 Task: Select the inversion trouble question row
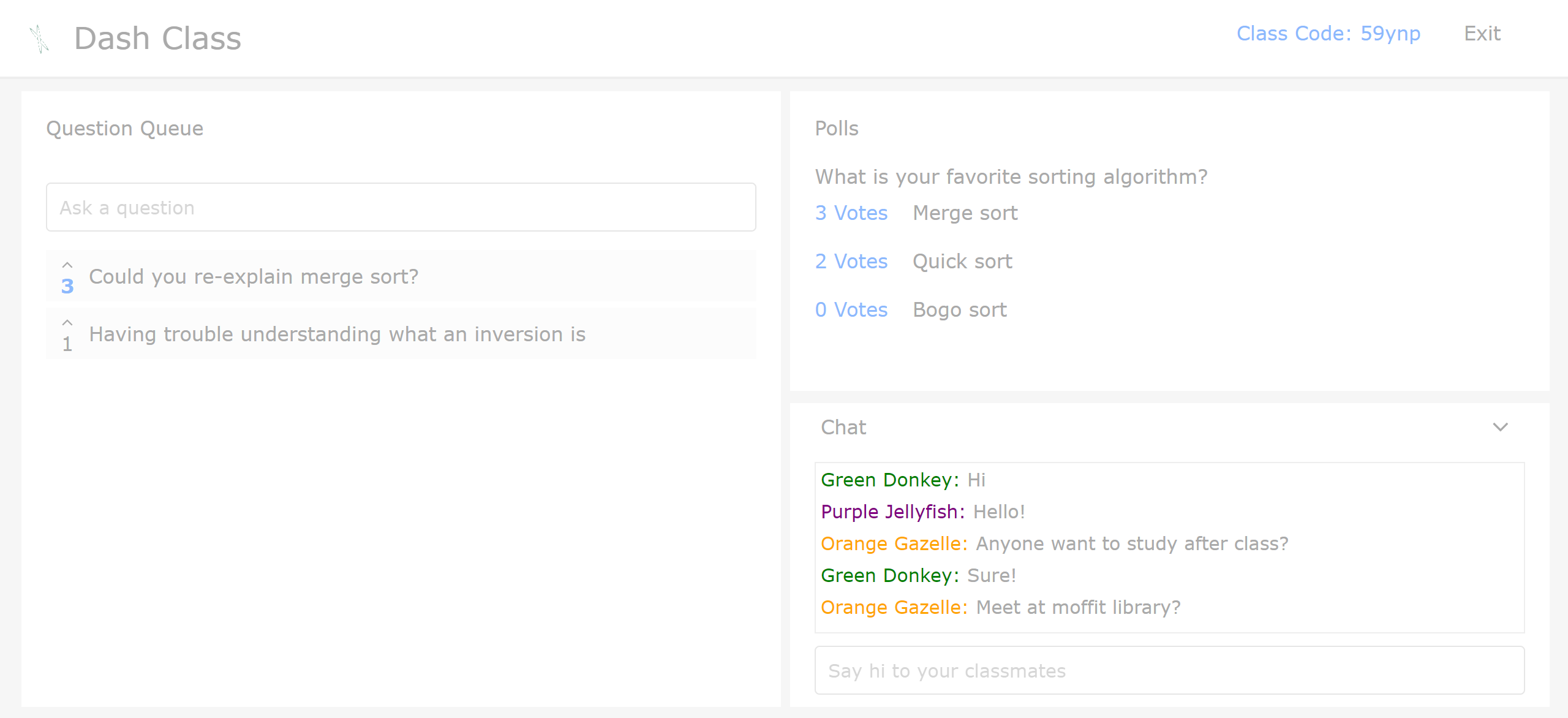[337, 334]
